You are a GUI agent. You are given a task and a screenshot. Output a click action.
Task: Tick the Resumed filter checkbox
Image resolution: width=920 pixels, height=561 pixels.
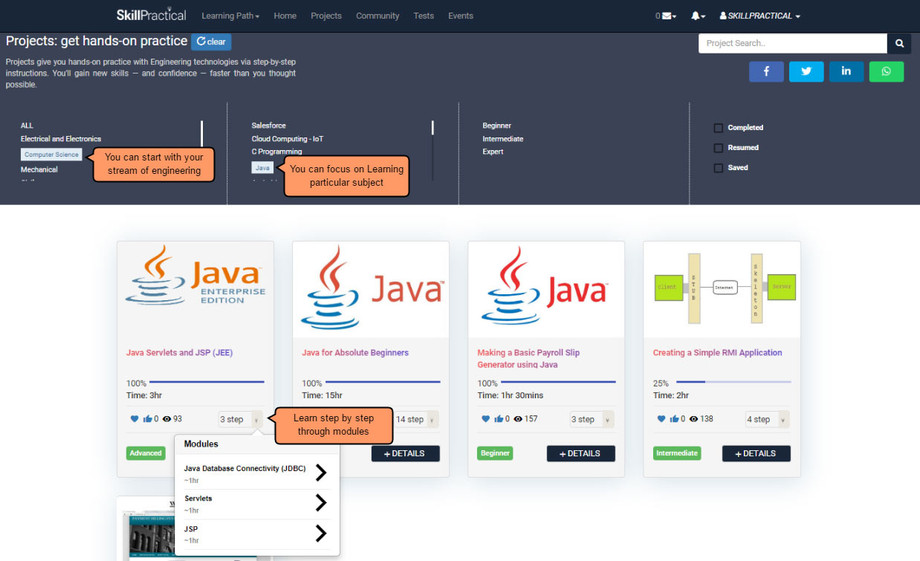tap(718, 148)
